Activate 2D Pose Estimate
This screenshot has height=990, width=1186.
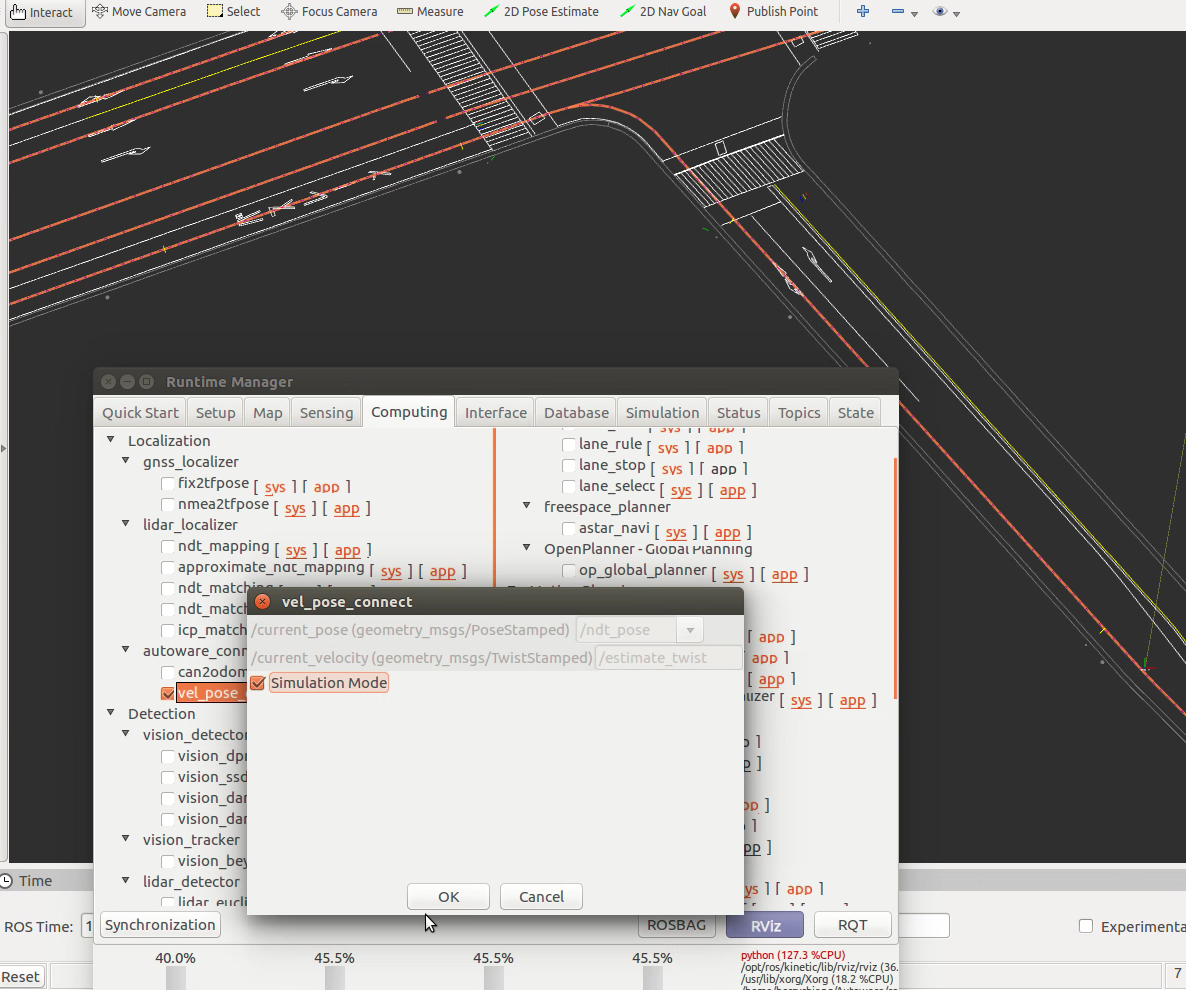(541, 12)
